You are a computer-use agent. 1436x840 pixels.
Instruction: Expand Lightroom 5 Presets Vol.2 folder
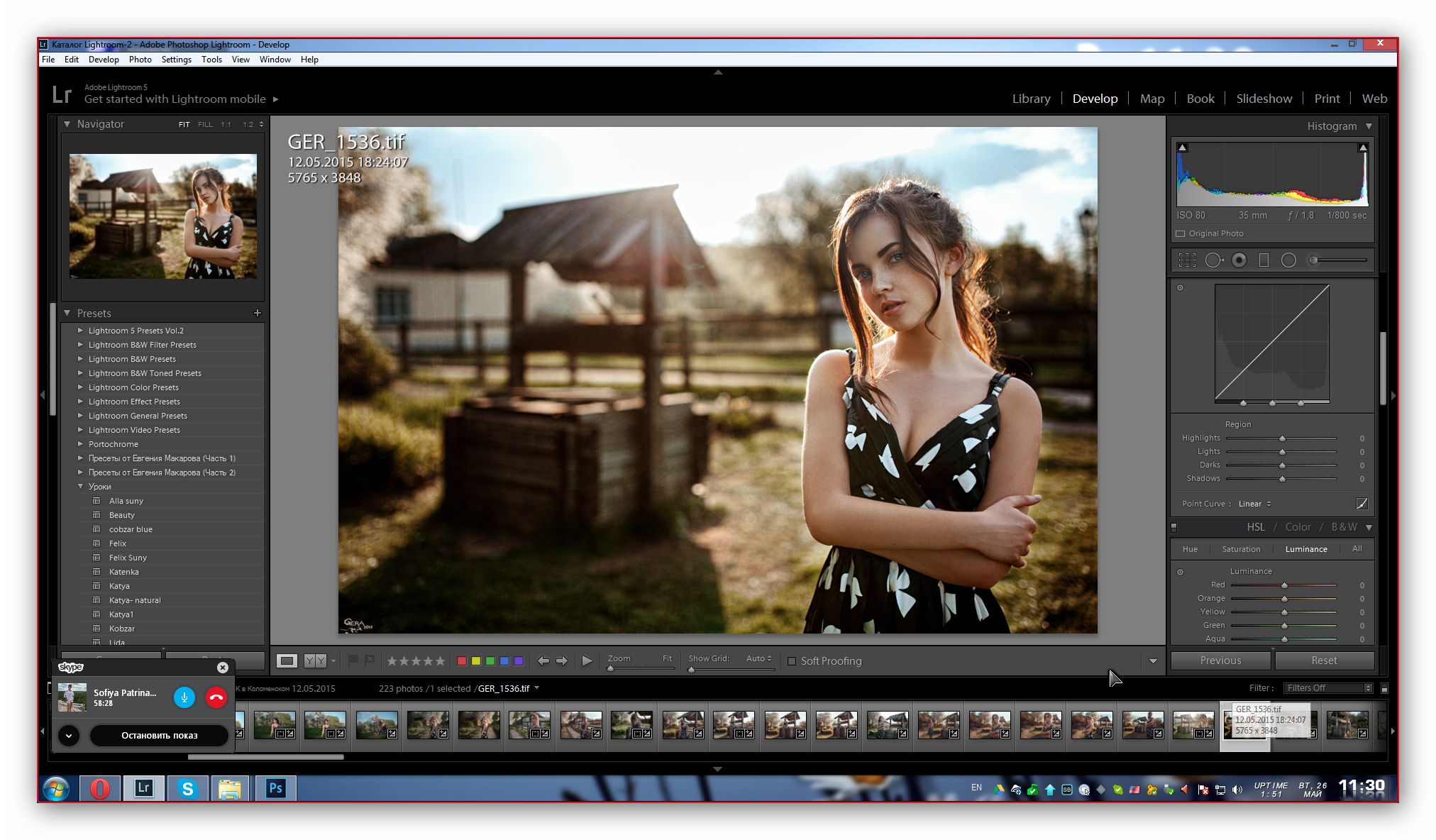pyautogui.click(x=80, y=331)
